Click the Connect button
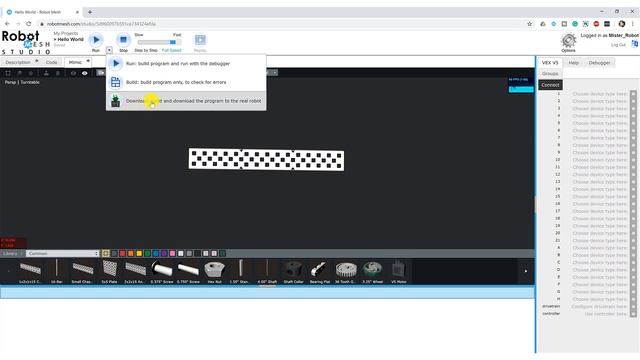Image resolution: width=640 pixels, height=360 pixels. [x=550, y=85]
